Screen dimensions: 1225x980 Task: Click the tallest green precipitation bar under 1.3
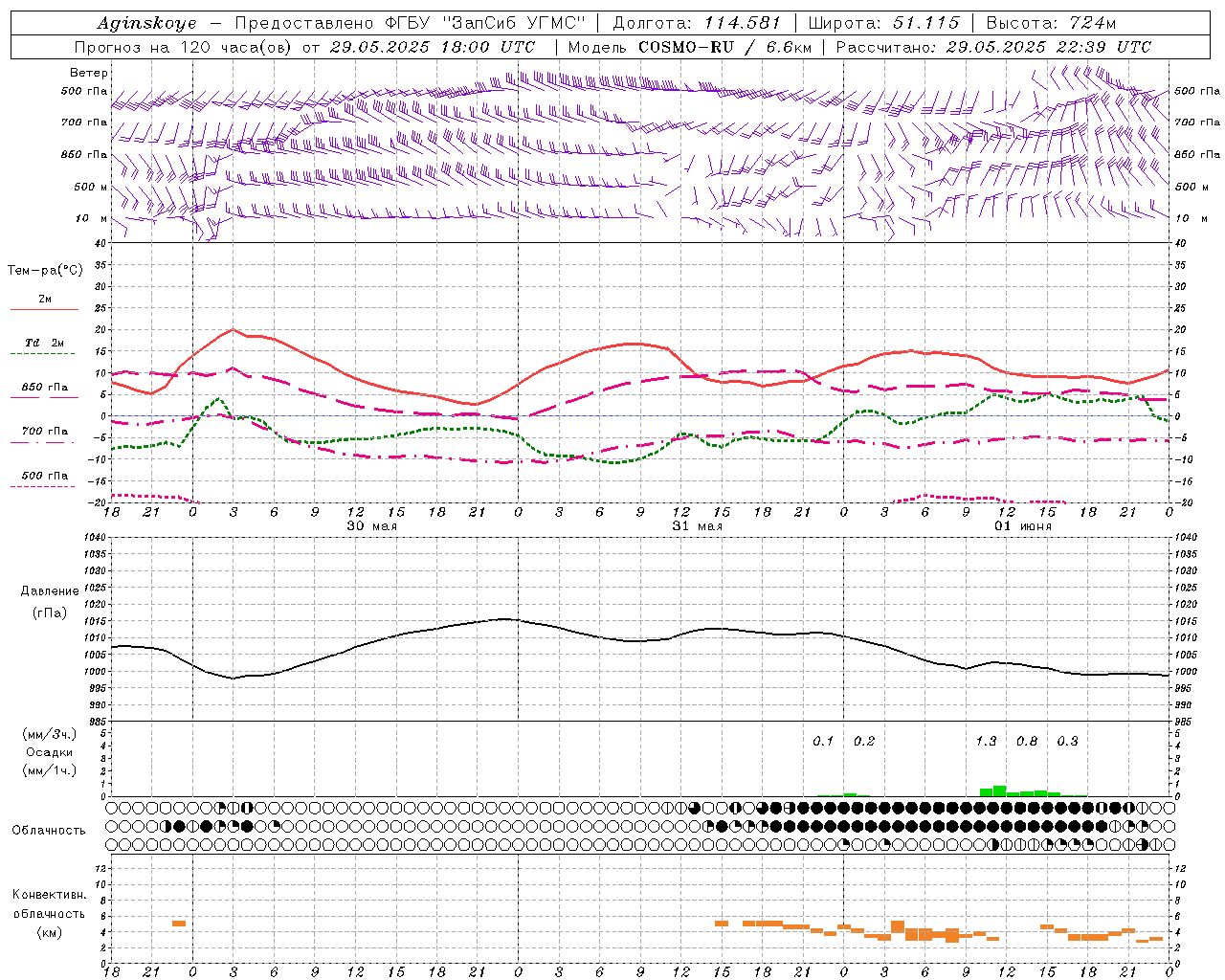click(x=999, y=791)
